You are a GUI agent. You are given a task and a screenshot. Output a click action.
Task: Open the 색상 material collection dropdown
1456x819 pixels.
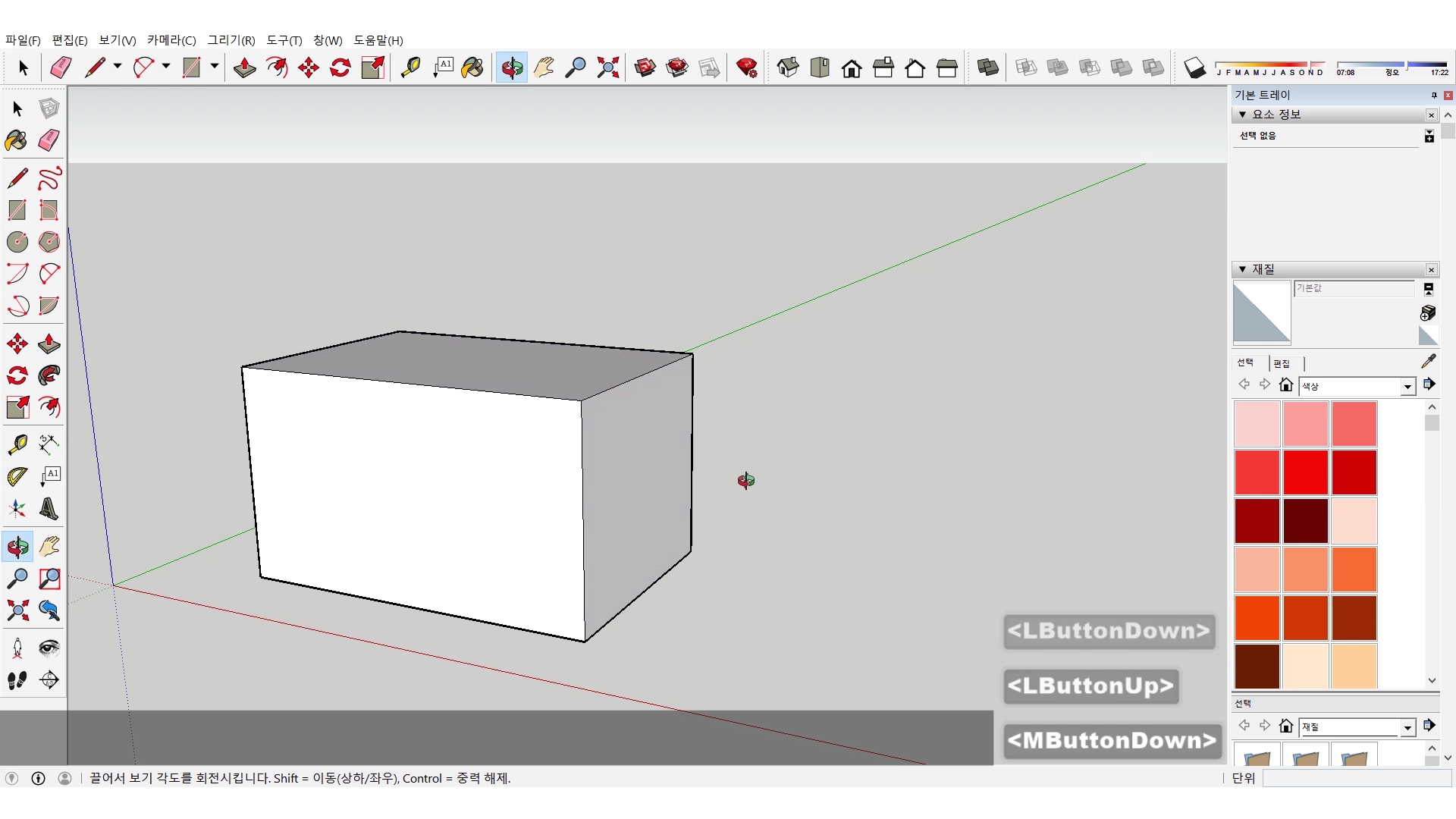click(1407, 387)
